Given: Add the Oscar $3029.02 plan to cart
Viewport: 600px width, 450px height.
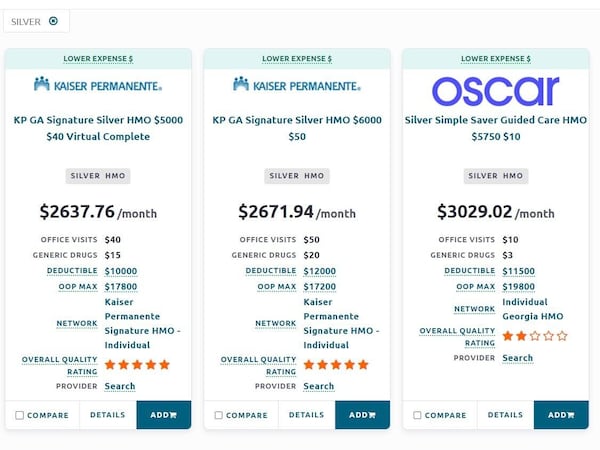Looking at the screenshot, I should pos(561,415).
